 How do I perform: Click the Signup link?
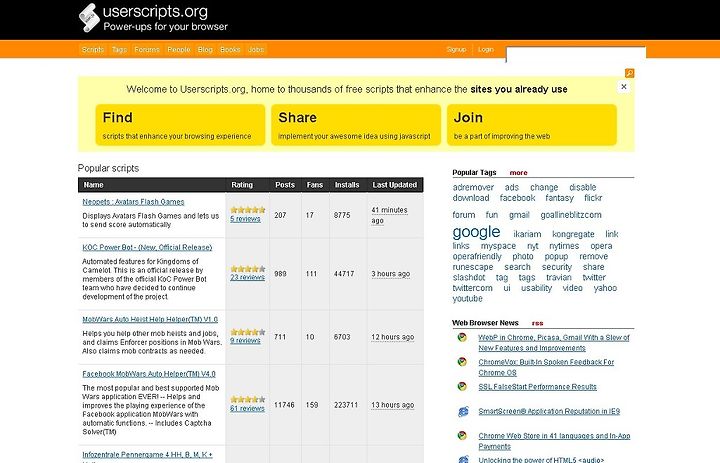[x=456, y=50]
